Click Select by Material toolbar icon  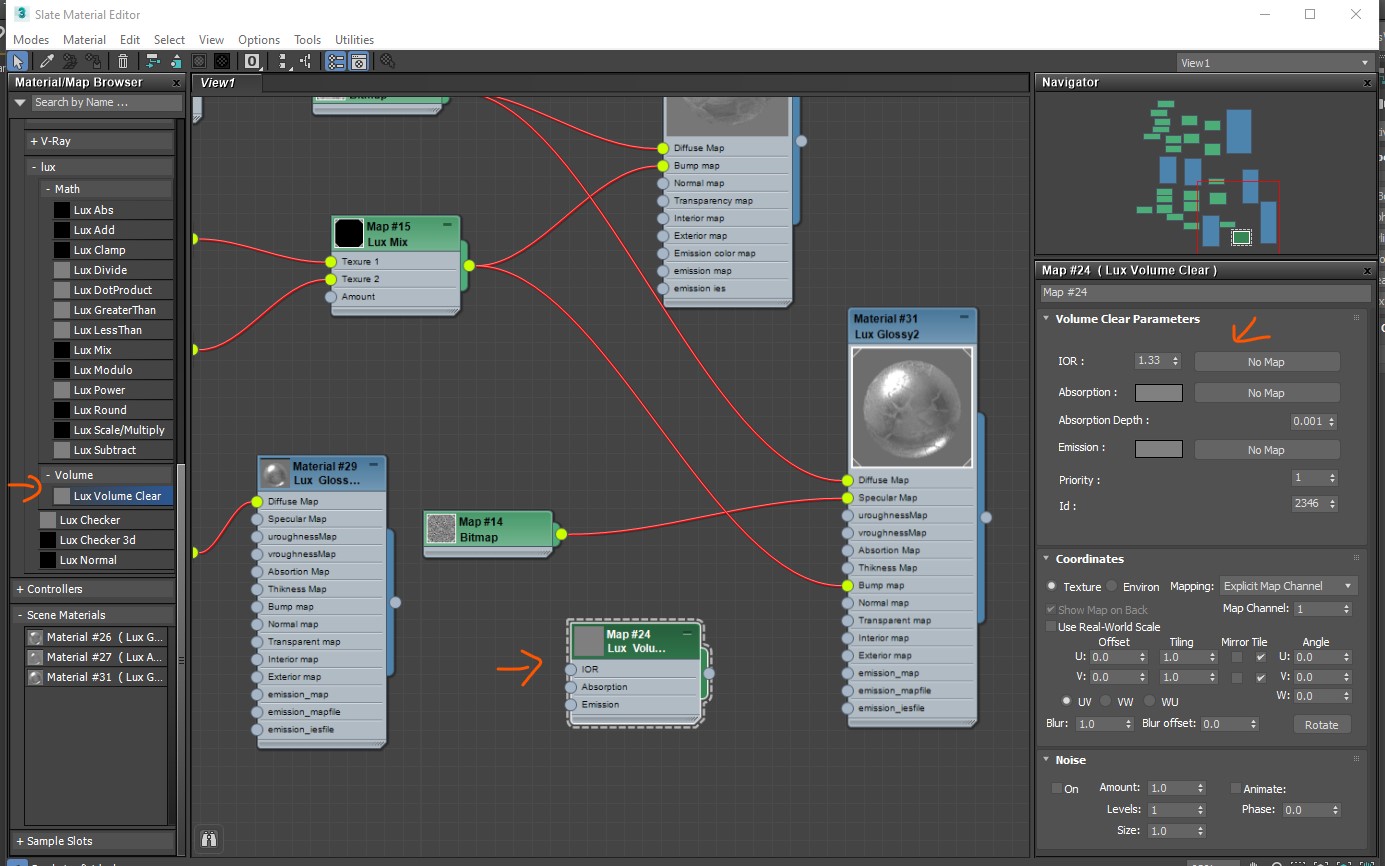[387, 61]
